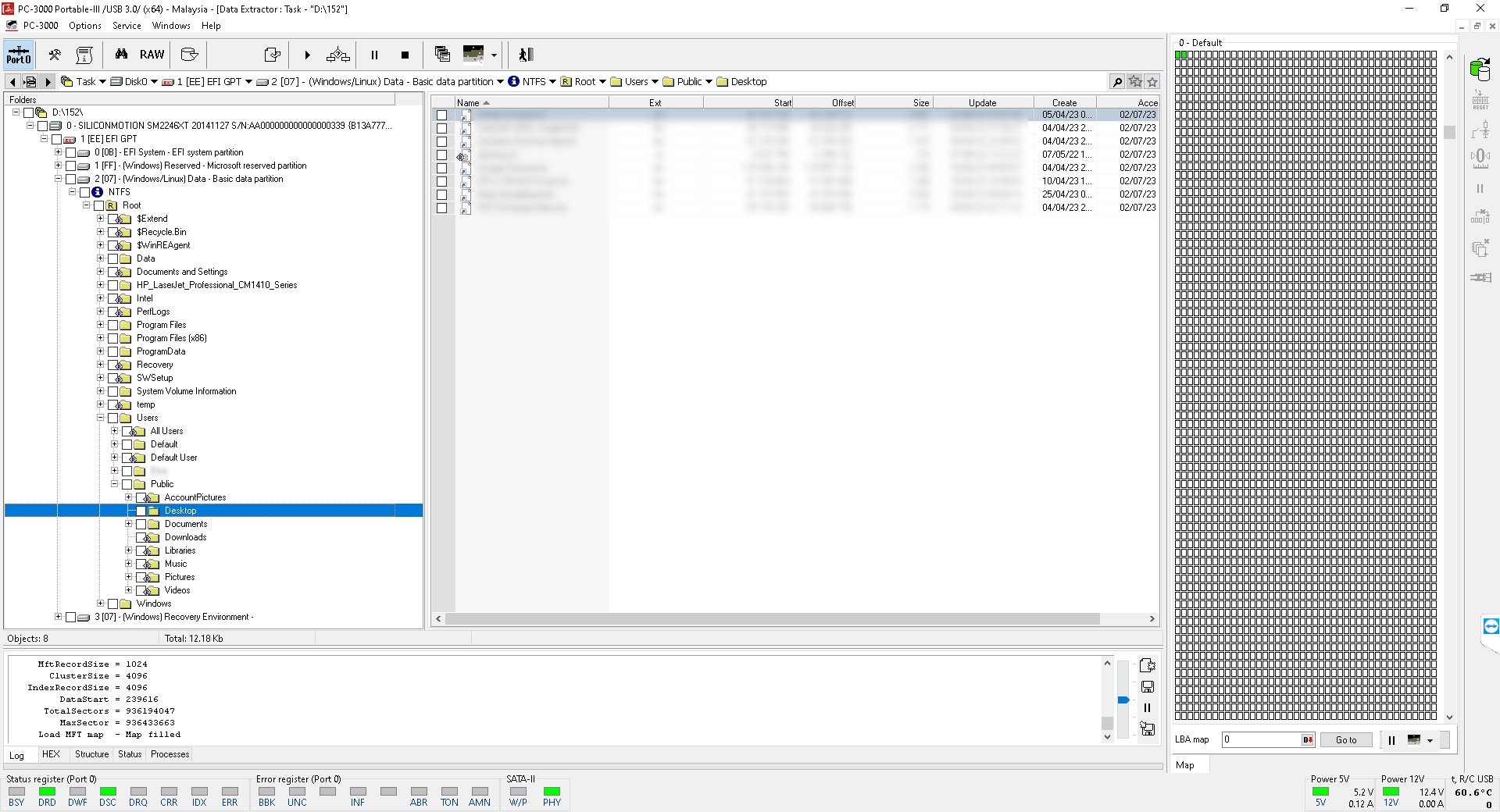1500x812 pixels.
Task: Click the green disk copy icon
Action: pyautogui.click(x=1480, y=69)
